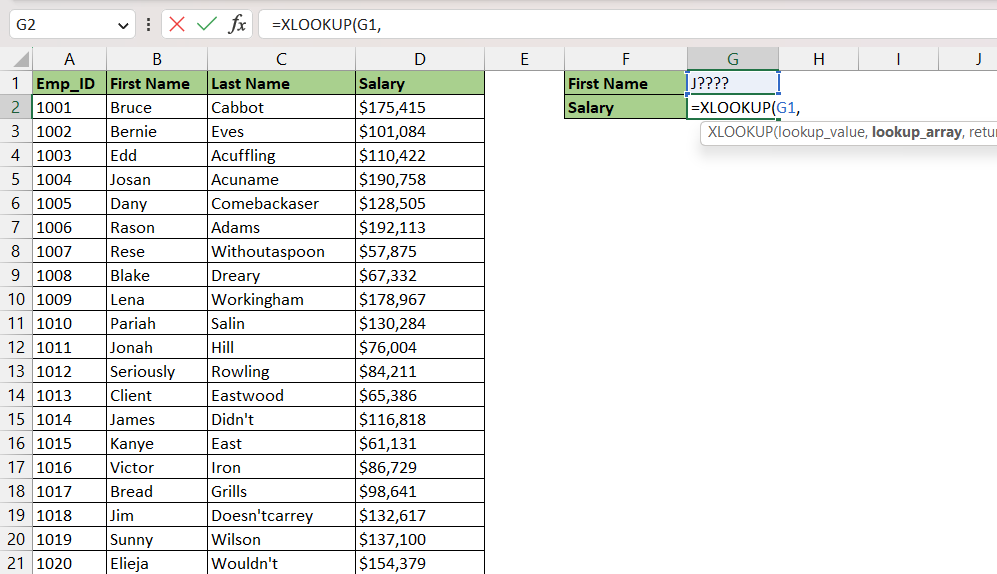The width and height of the screenshot is (997, 574).
Task: Click the cell with Jonah first name
Action: [x=157, y=348]
